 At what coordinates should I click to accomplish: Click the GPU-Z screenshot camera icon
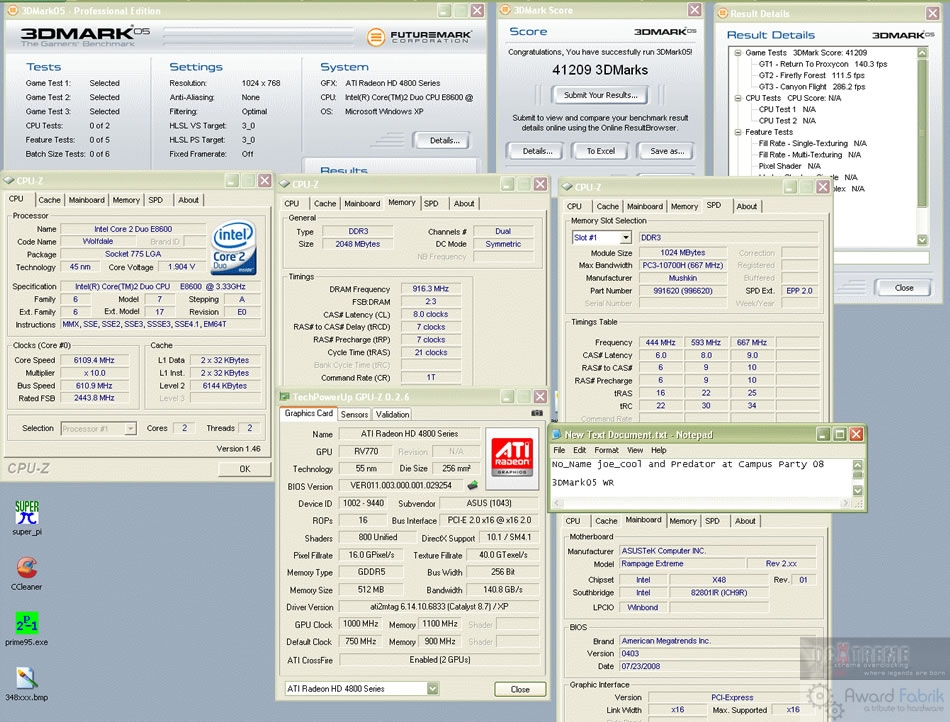tap(537, 413)
